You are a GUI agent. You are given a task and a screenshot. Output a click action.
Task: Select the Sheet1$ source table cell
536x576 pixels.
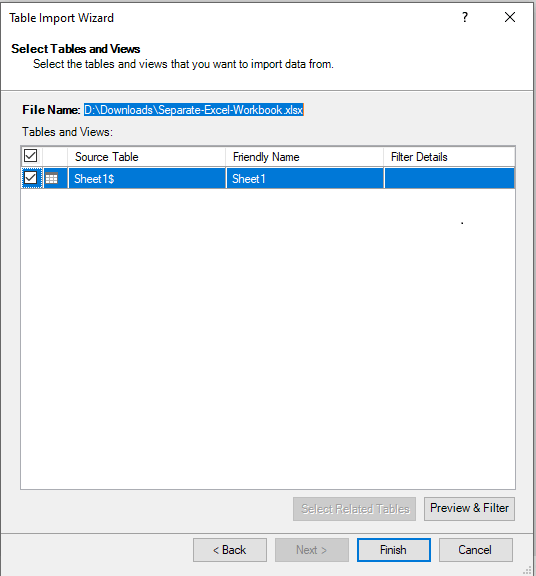tap(147, 179)
